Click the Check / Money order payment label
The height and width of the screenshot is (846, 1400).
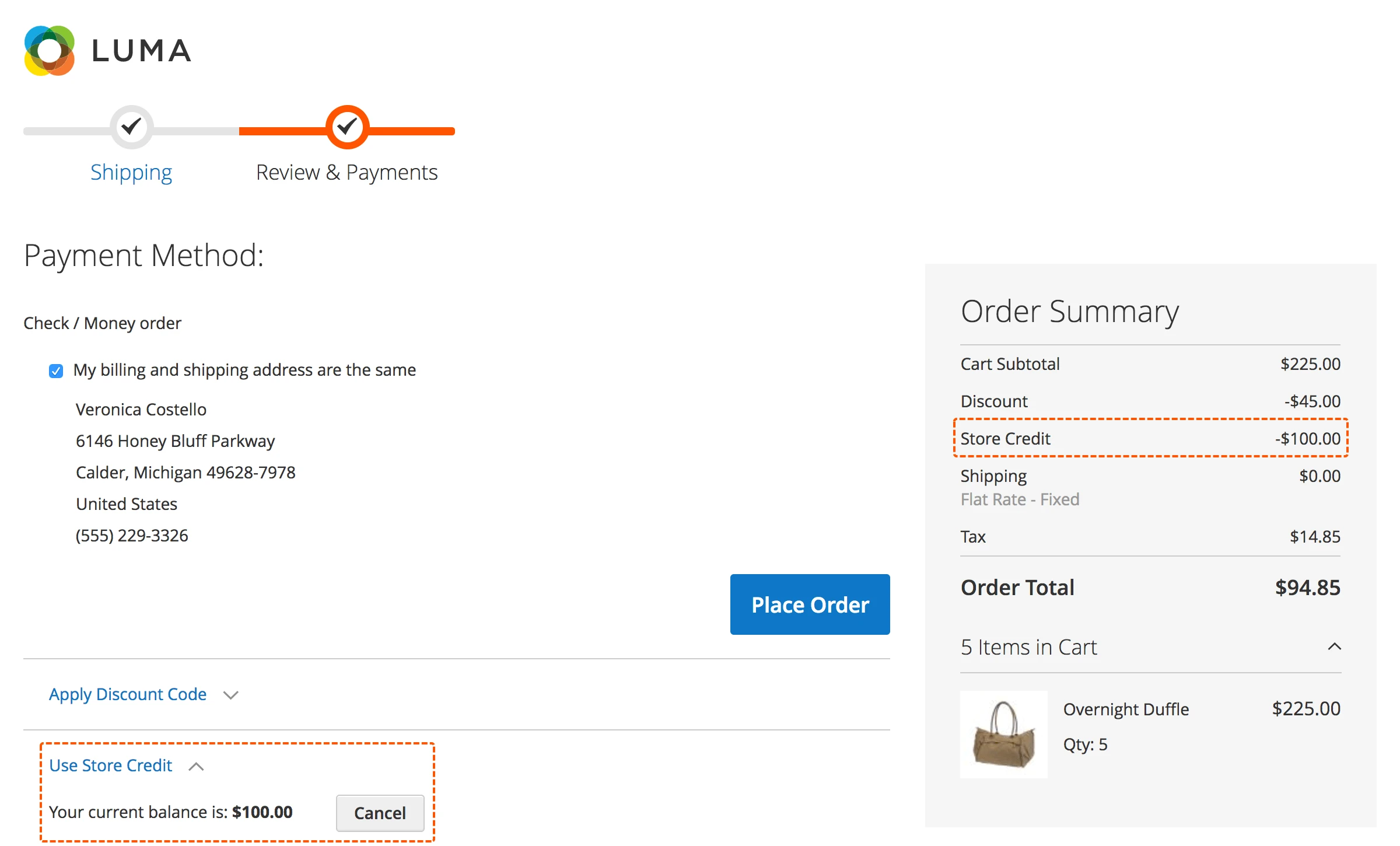tap(101, 323)
